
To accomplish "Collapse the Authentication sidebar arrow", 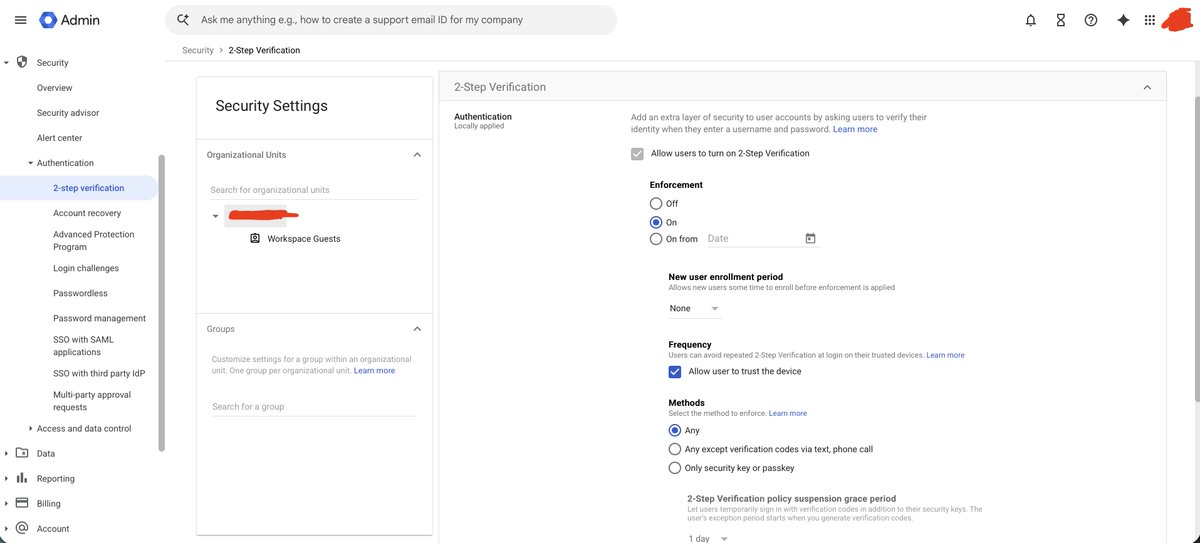I will (30, 163).
